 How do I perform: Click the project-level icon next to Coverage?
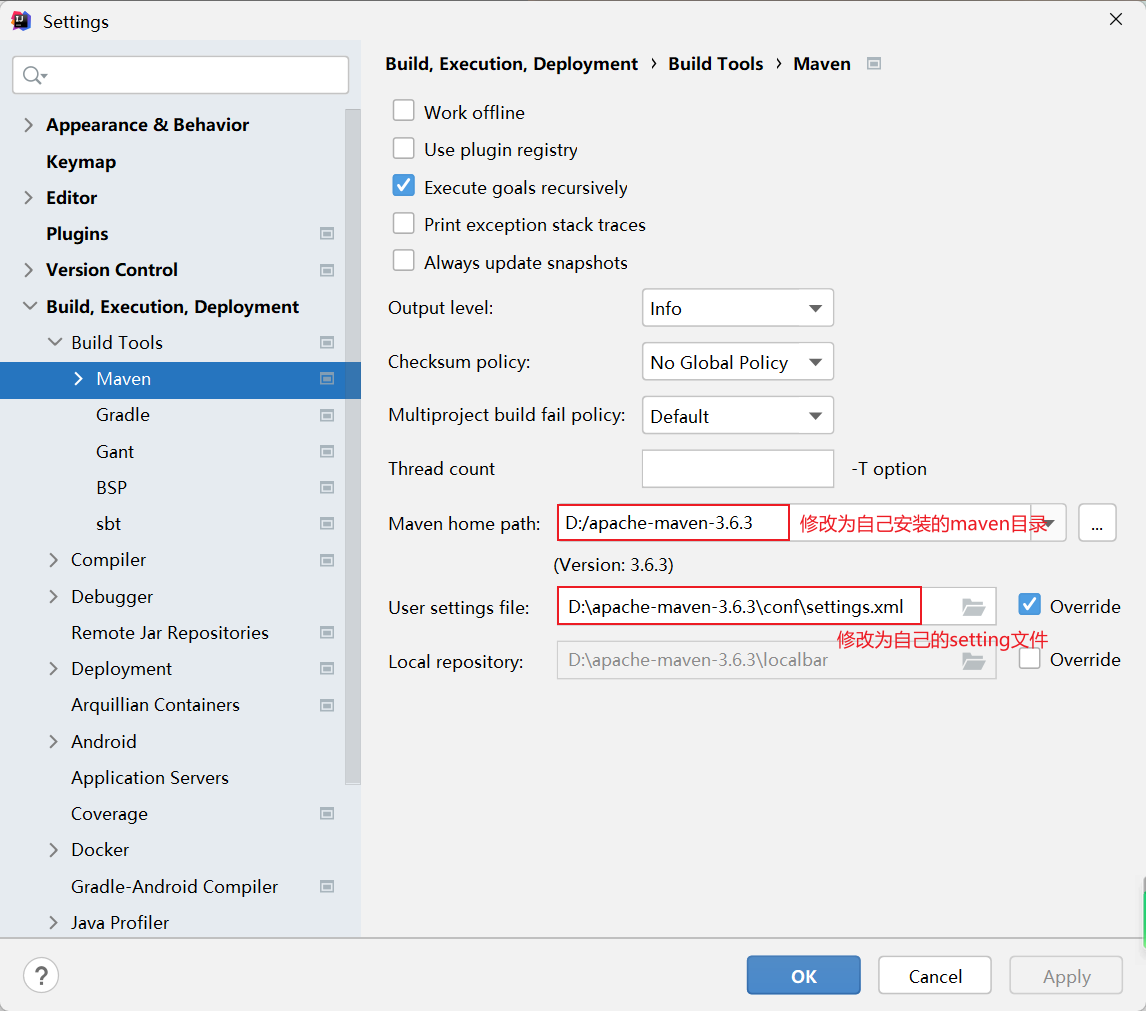pyautogui.click(x=327, y=814)
